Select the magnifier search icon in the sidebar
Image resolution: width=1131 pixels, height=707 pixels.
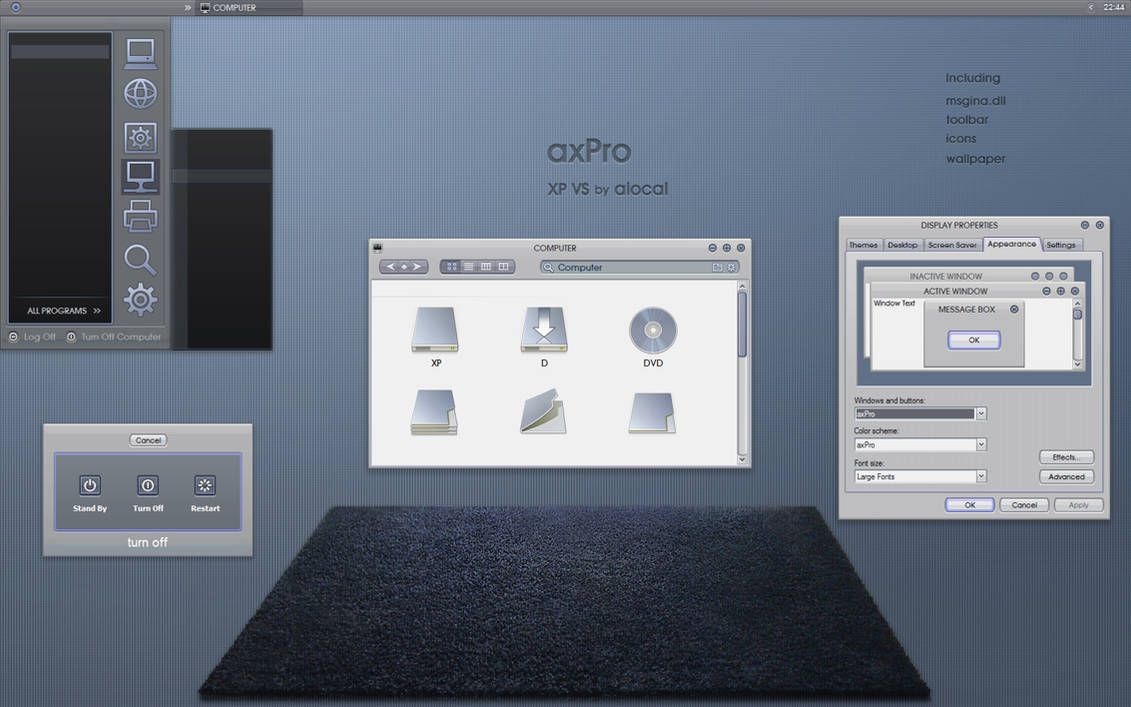pos(140,258)
